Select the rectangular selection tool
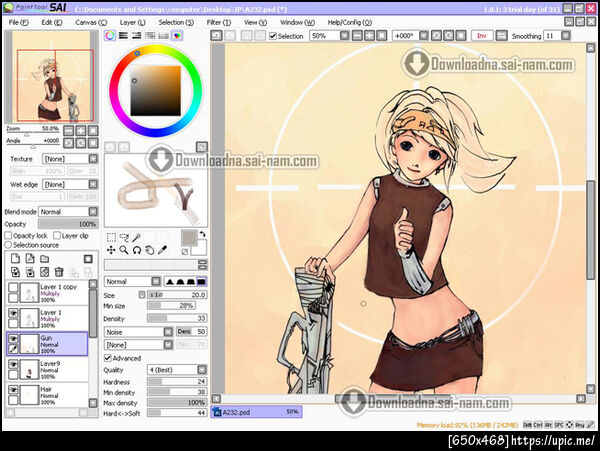Image resolution: width=600 pixels, height=451 pixels. [x=111, y=238]
